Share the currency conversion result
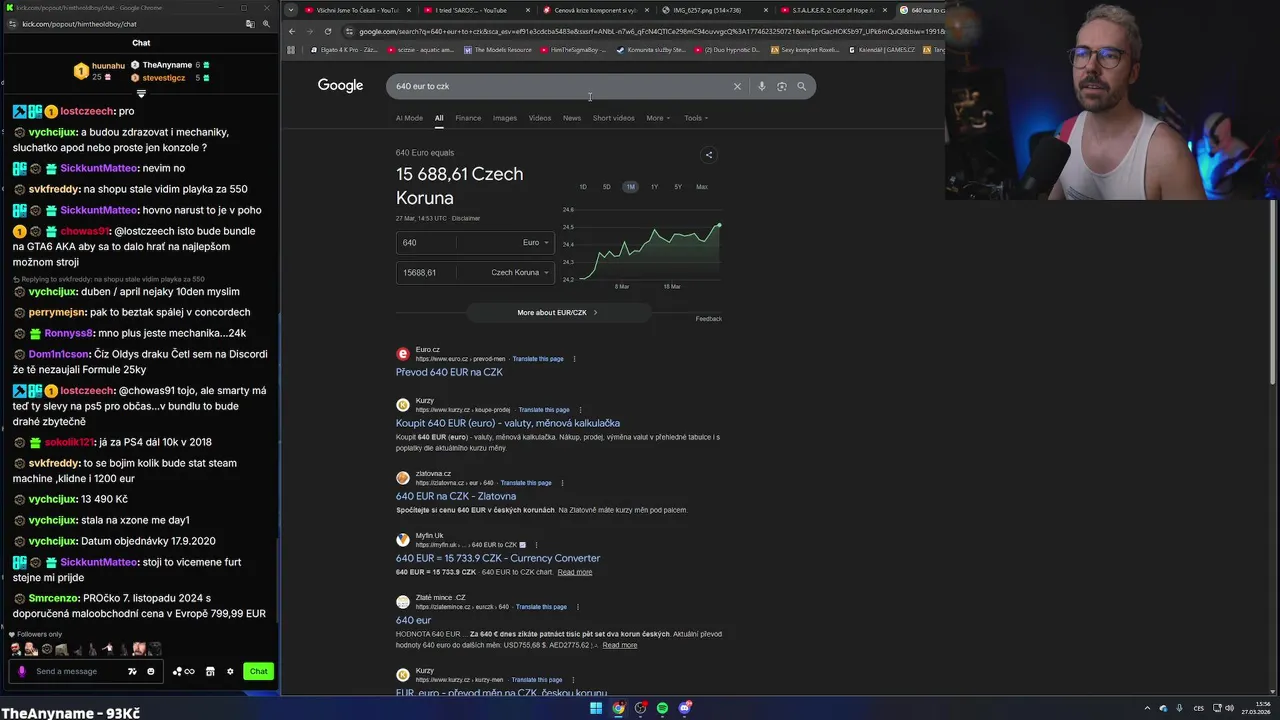The image size is (1280, 720). [708, 155]
